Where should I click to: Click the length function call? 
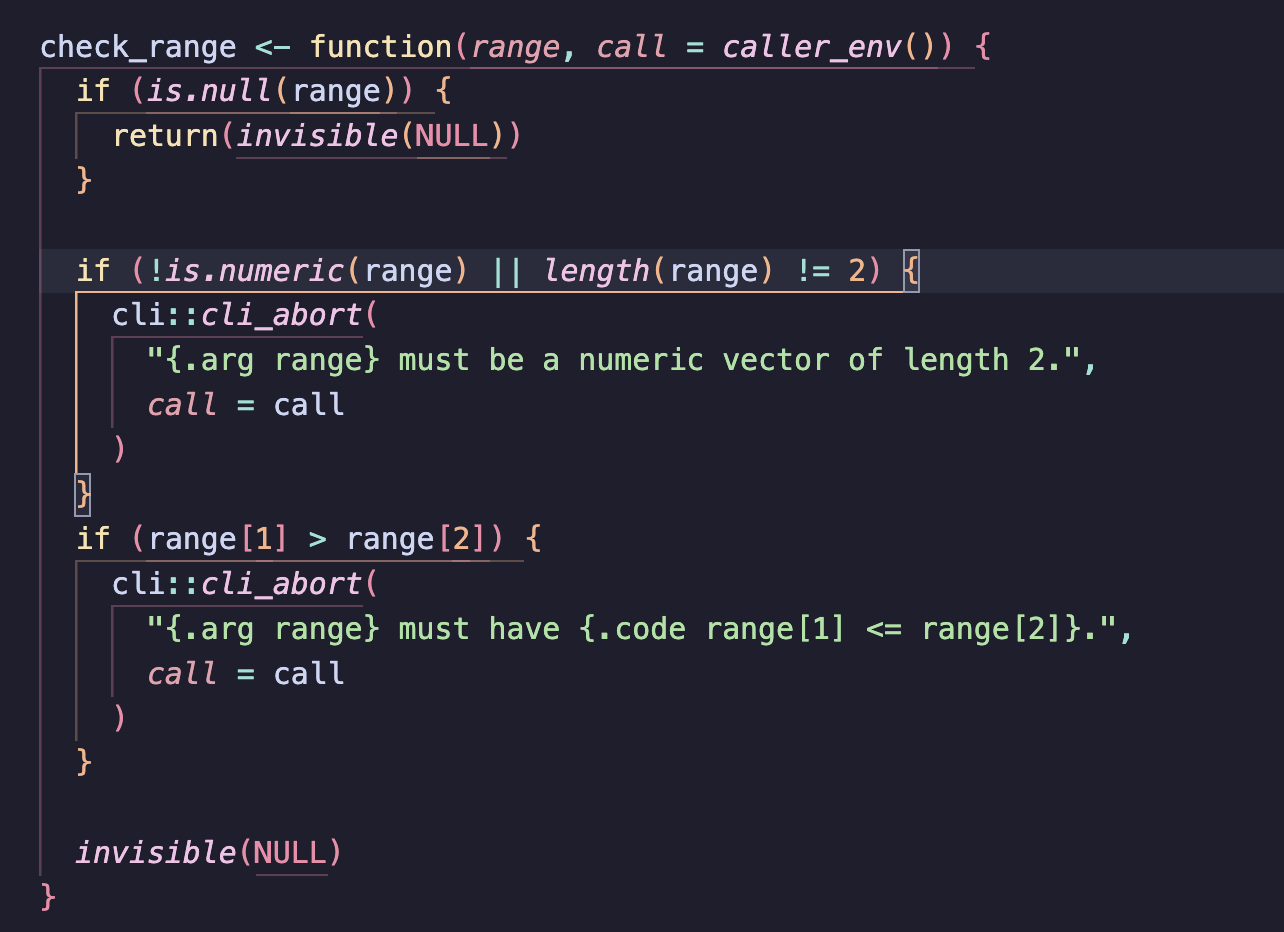tap(596, 270)
